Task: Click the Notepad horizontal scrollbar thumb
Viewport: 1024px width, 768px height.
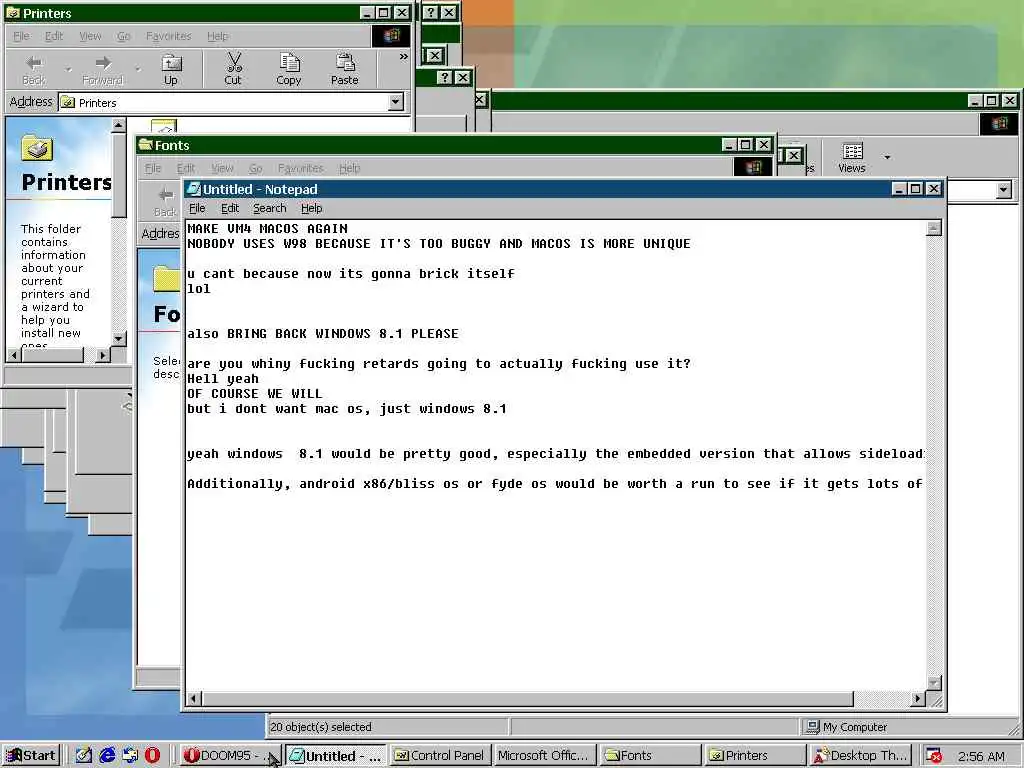Action: point(527,699)
